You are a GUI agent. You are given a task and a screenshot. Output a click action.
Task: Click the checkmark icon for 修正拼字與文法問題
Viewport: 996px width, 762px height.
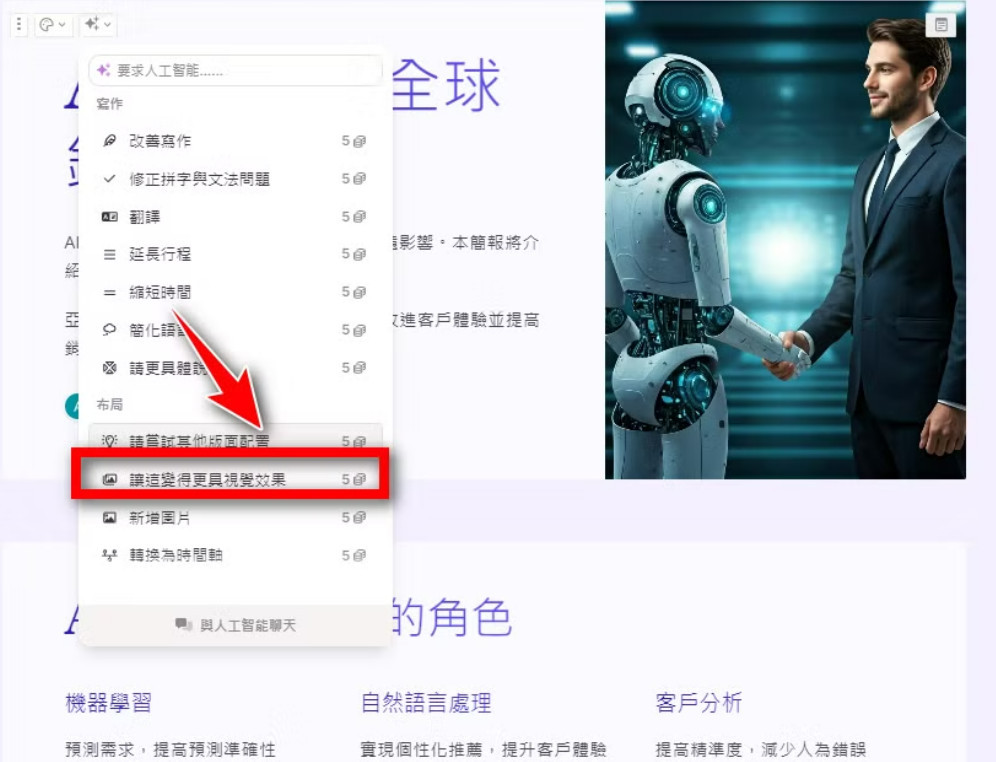109,178
